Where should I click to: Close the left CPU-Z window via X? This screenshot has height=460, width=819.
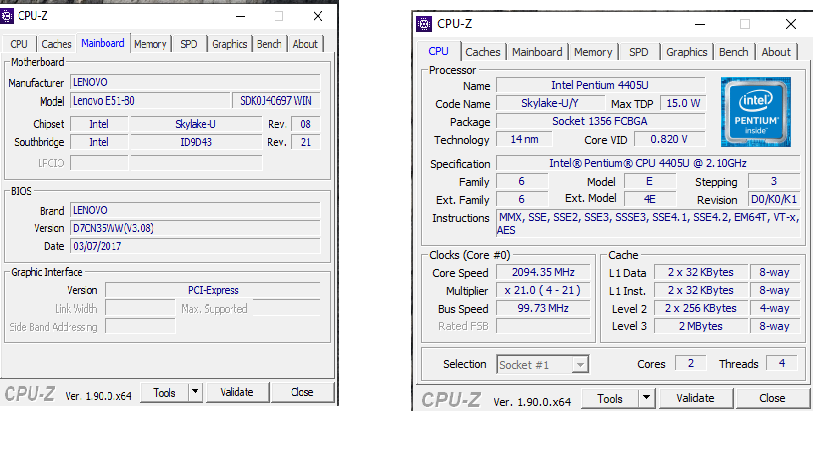[x=318, y=16]
